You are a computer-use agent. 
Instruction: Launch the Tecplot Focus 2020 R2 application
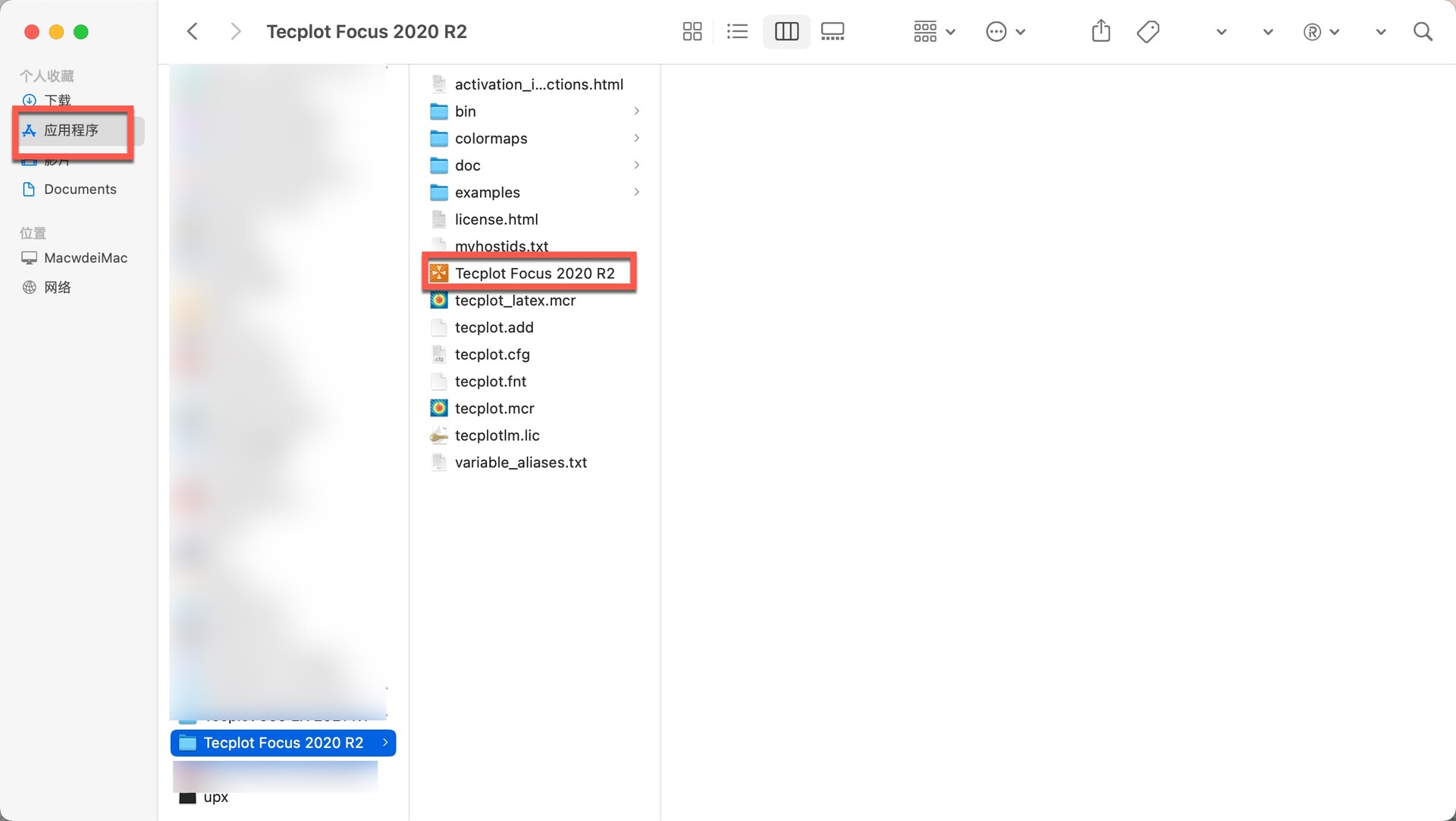tap(534, 273)
